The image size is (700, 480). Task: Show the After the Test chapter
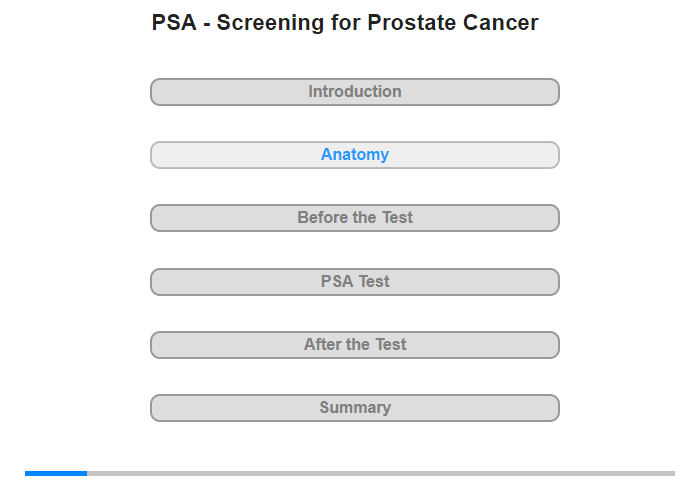pyautogui.click(x=354, y=345)
